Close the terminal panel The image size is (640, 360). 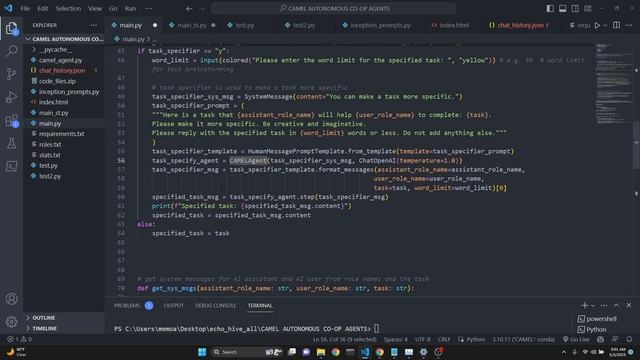[629, 305]
